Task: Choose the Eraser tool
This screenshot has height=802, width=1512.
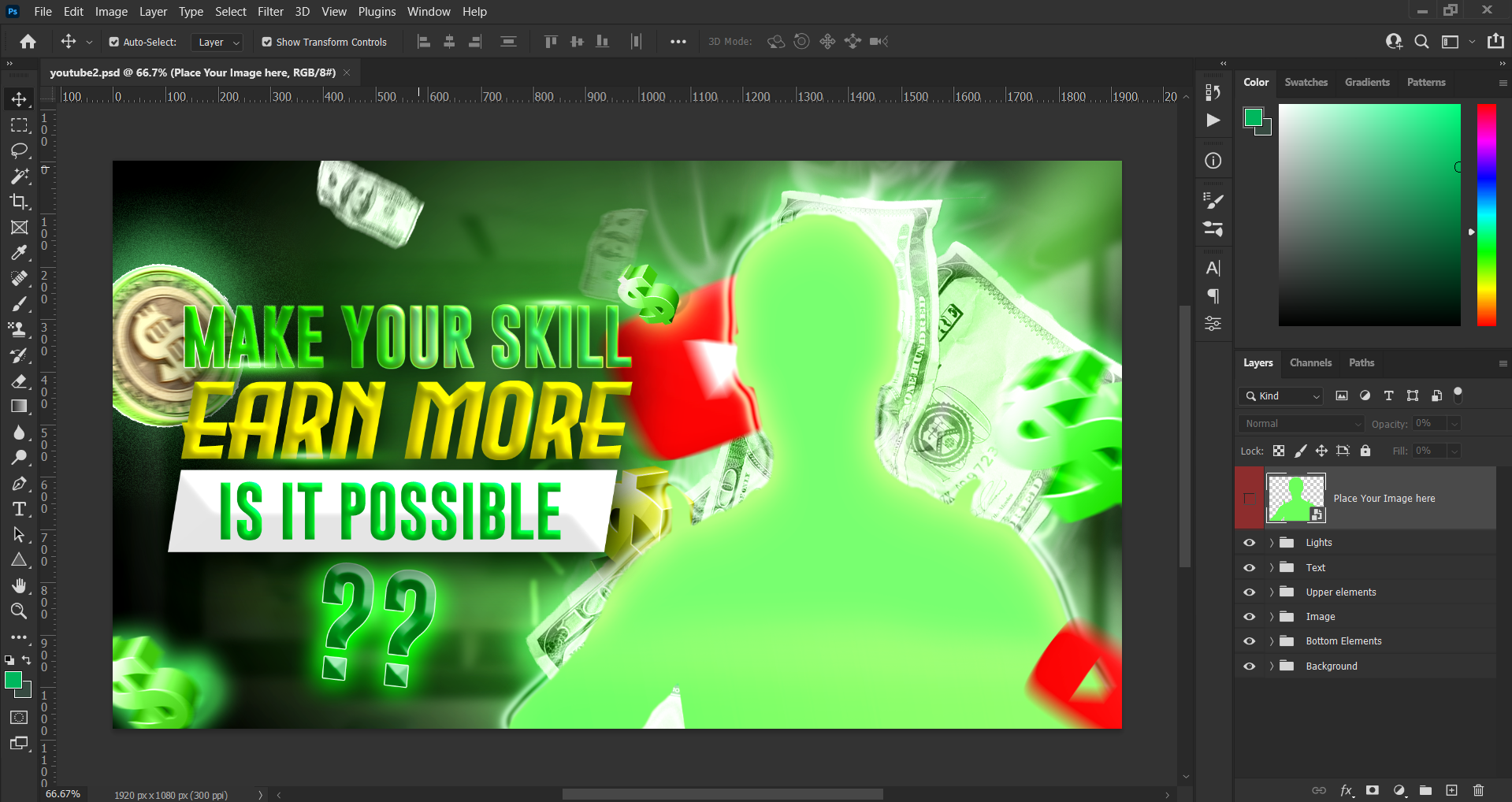Action: (x=19, y=381)
